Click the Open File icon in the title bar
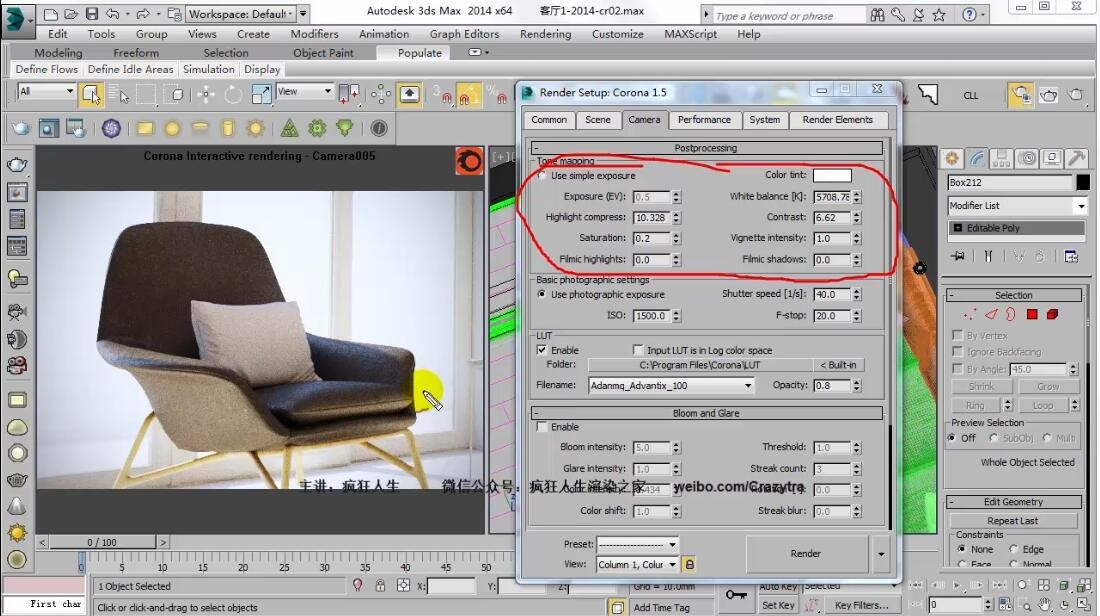This screenshot has width=1100, height=616. coord(71,13)
